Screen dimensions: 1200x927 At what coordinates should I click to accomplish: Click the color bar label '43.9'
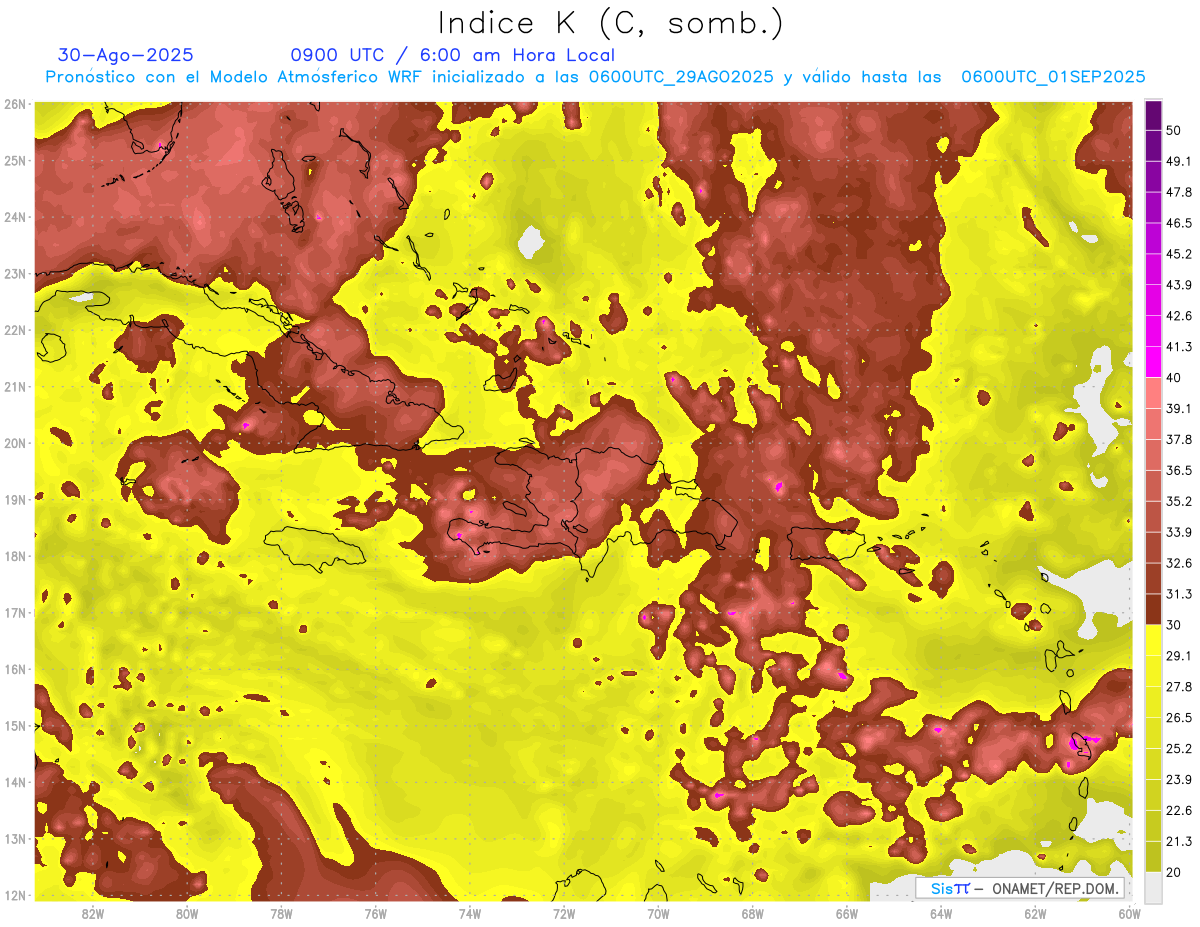tap(1179, 285)
